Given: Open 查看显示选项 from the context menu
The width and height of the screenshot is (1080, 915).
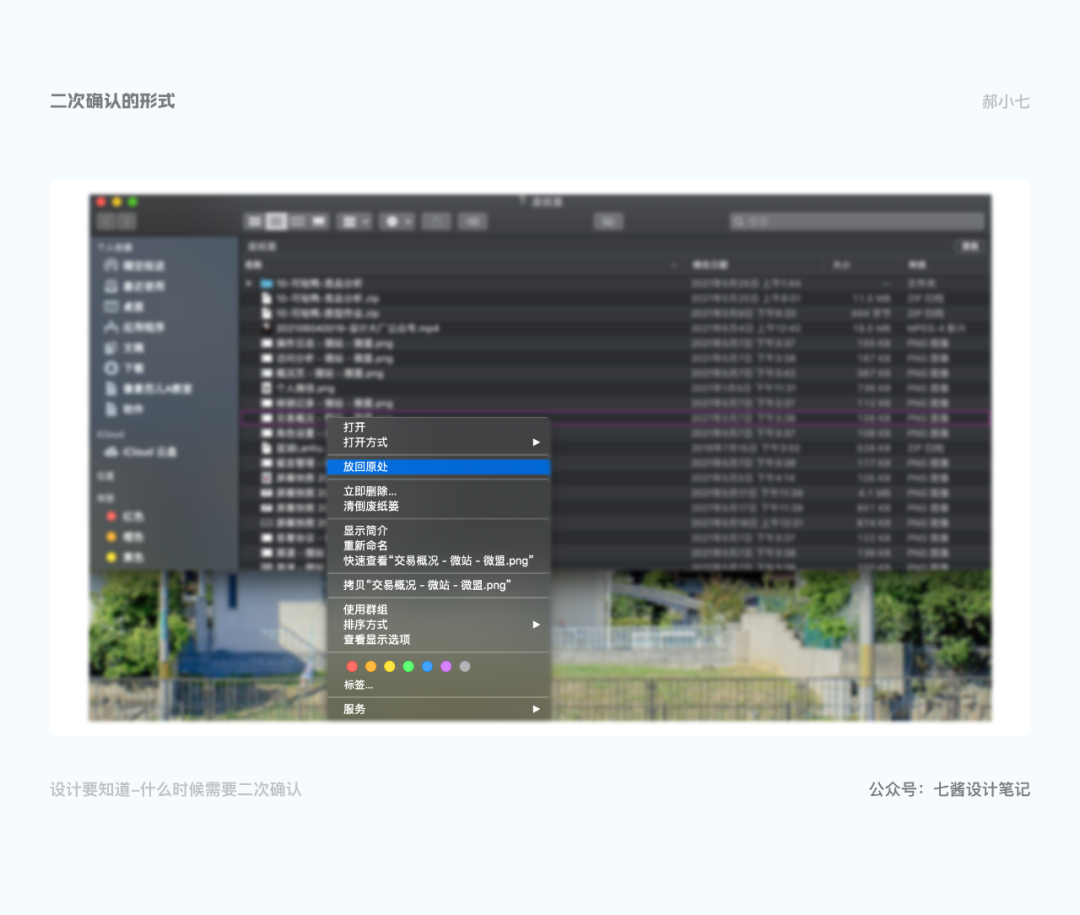Looking at the screenshot, I should pos(377,639).
